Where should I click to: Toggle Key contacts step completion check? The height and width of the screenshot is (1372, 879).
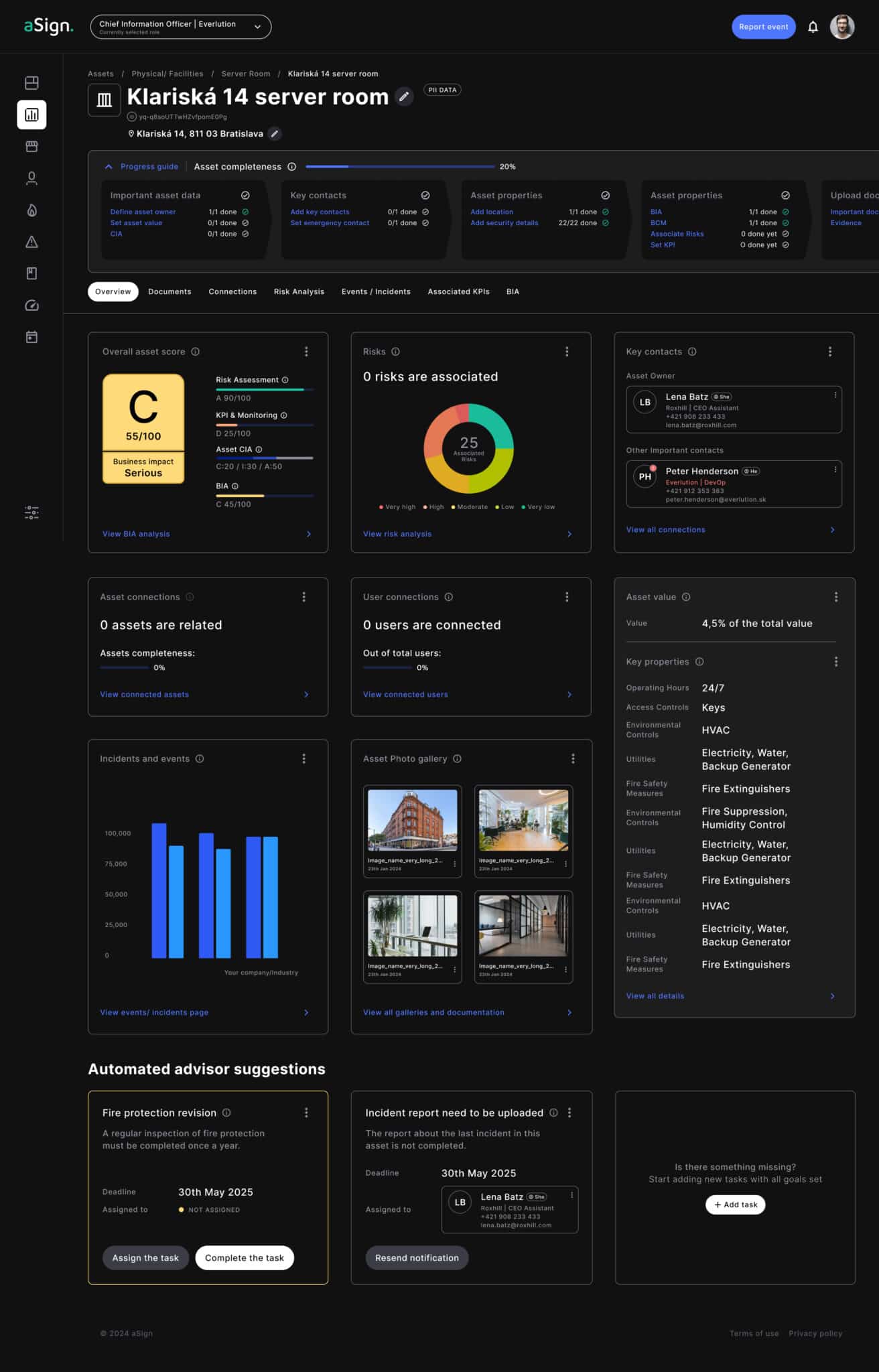[x=425, y=196]
